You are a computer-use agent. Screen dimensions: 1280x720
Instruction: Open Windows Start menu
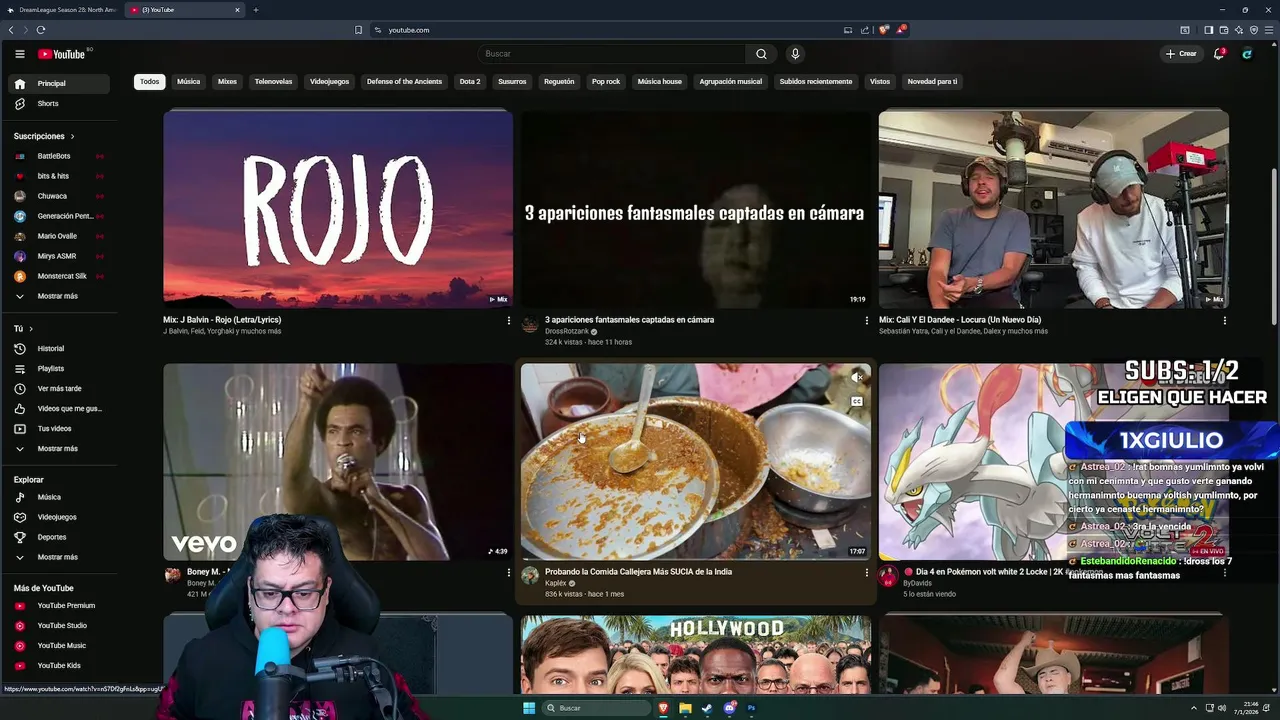pos(529,708)
